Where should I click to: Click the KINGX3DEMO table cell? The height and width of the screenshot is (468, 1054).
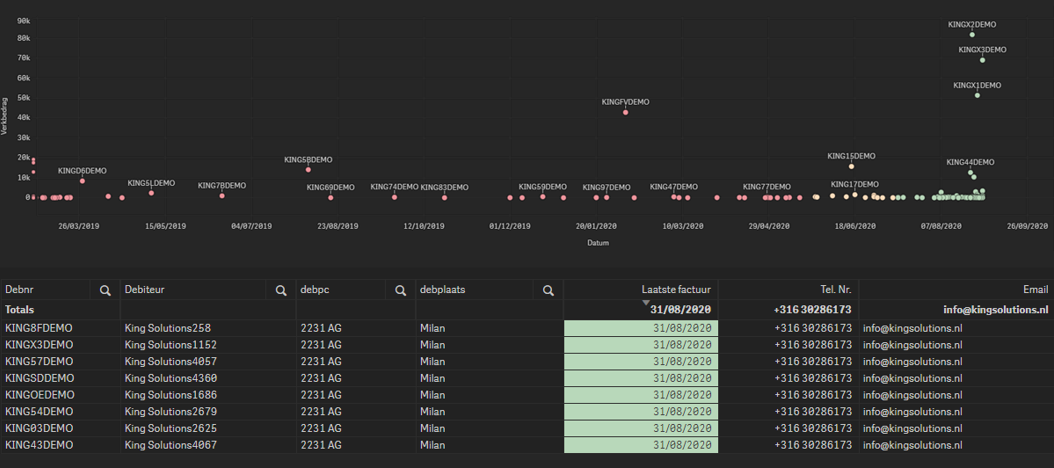click(60, 345)
